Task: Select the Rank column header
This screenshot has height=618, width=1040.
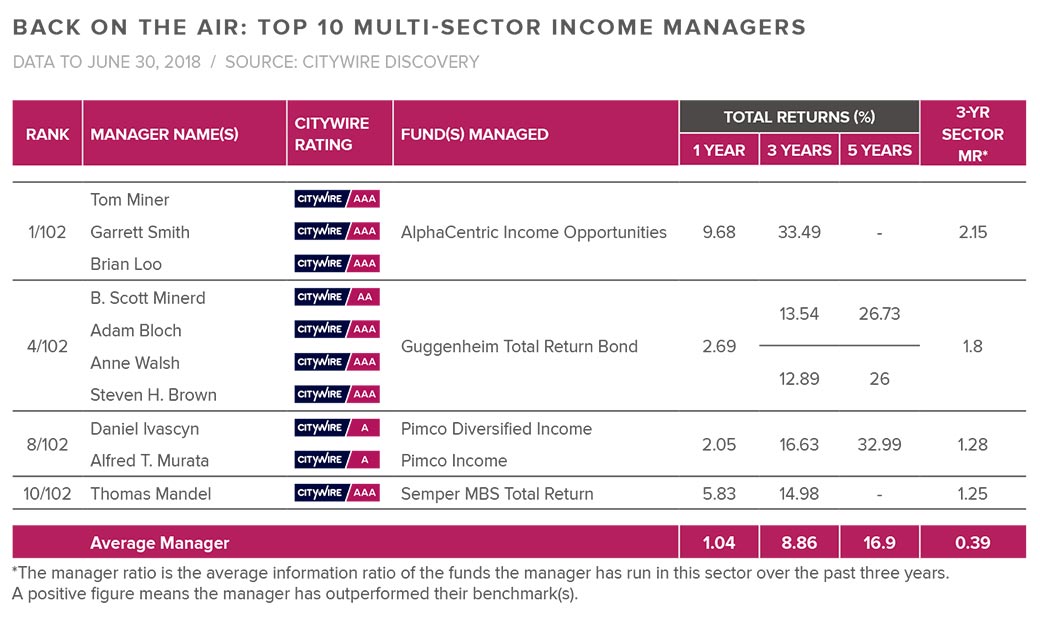Action: tap(47, 134)
